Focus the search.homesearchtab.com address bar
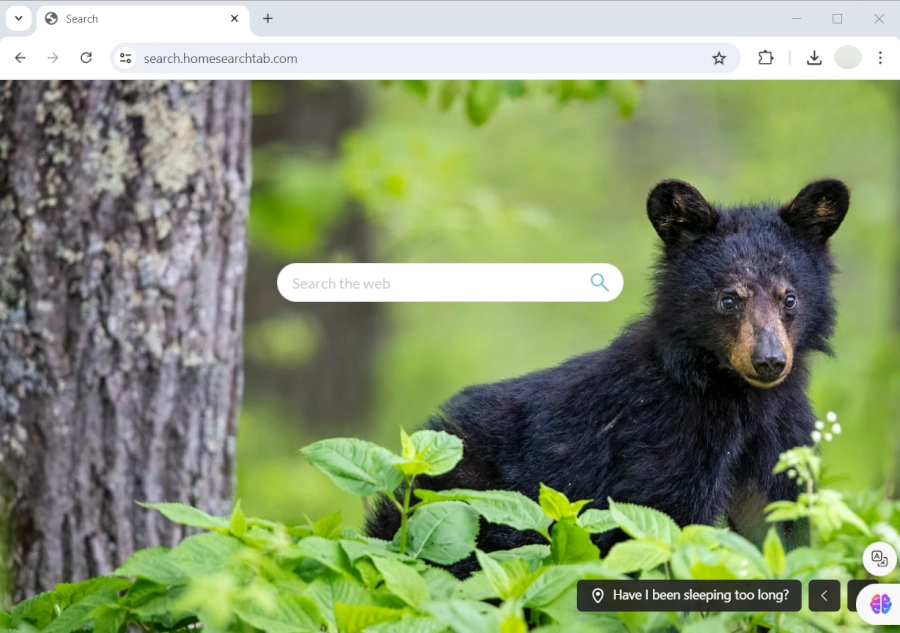 425,58
